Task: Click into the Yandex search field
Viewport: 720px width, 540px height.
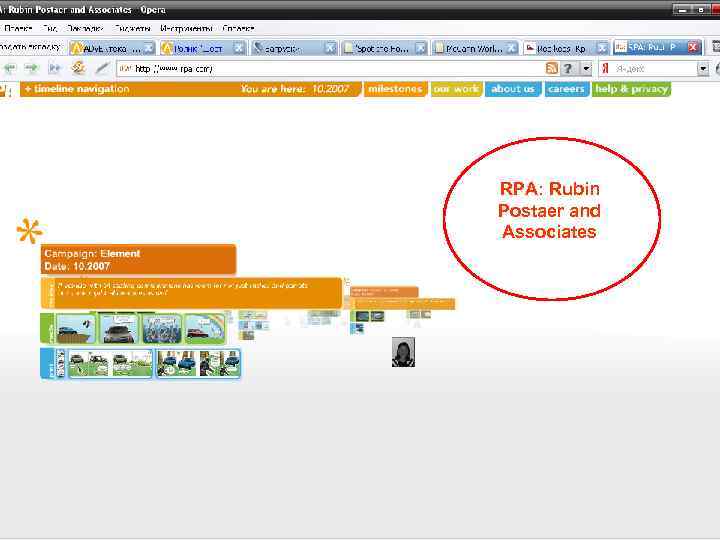Action: point(655,68)
